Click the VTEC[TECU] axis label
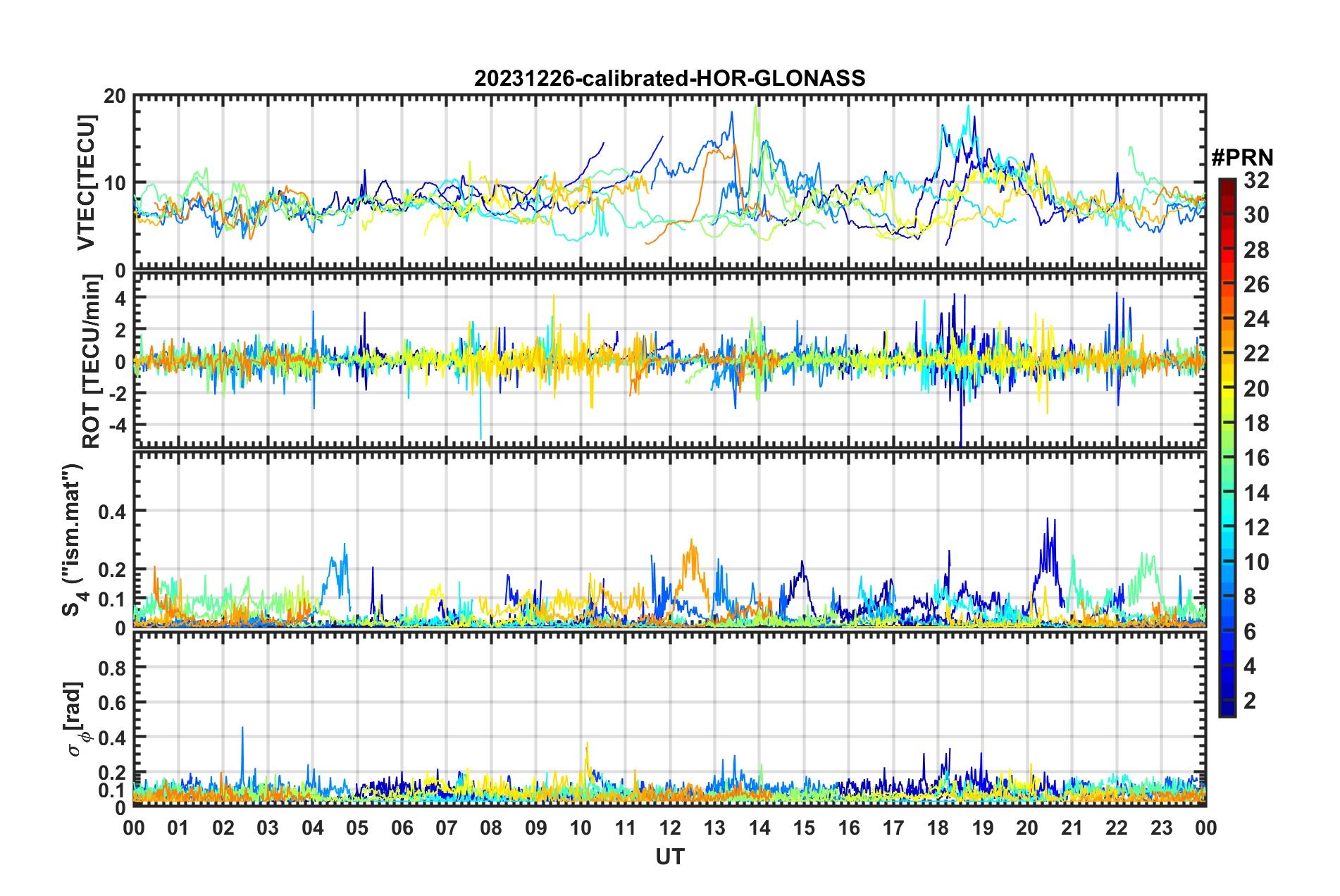The height and width of the screenshot is (896, 1340). pyautogui.click(x=86, y=182)
